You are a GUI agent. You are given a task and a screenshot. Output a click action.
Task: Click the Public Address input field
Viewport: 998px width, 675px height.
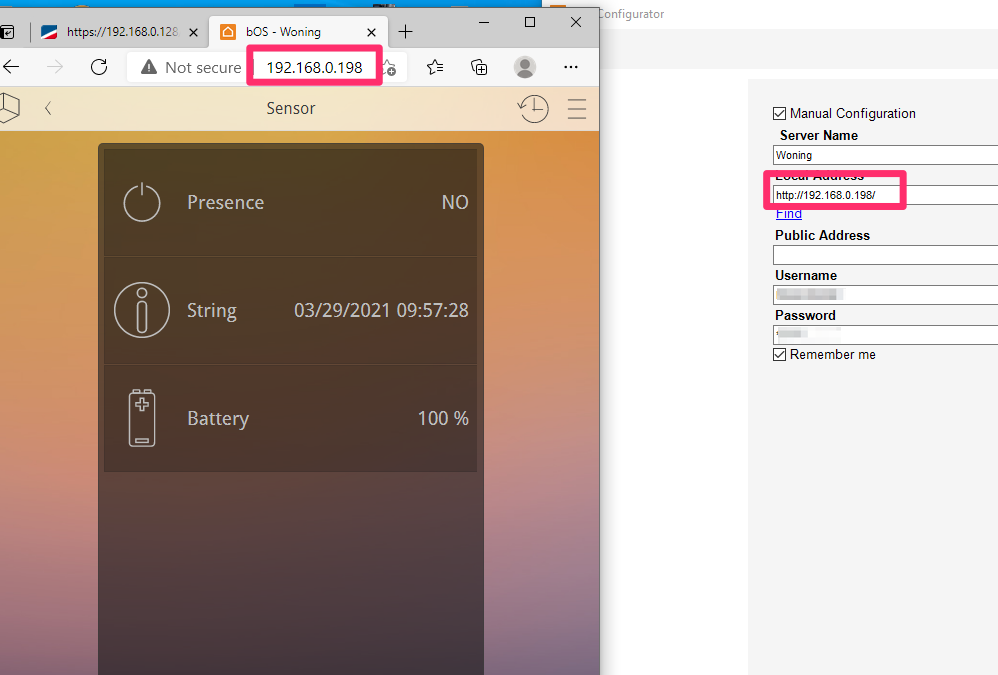[x=885, y=255]
